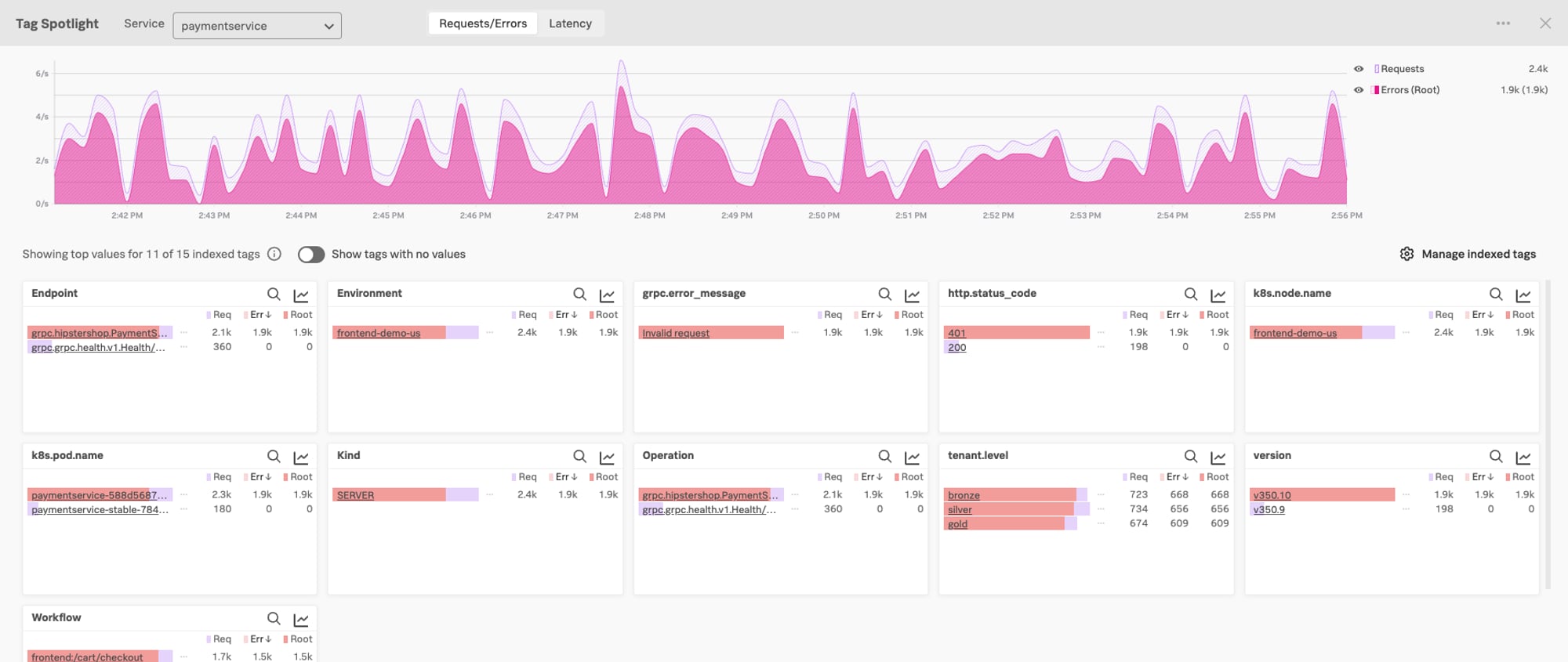Image resolution: width=1568 pixels, height=662 pixels.
Task: Click the Invalid request error message value
Action: [676, 333]
